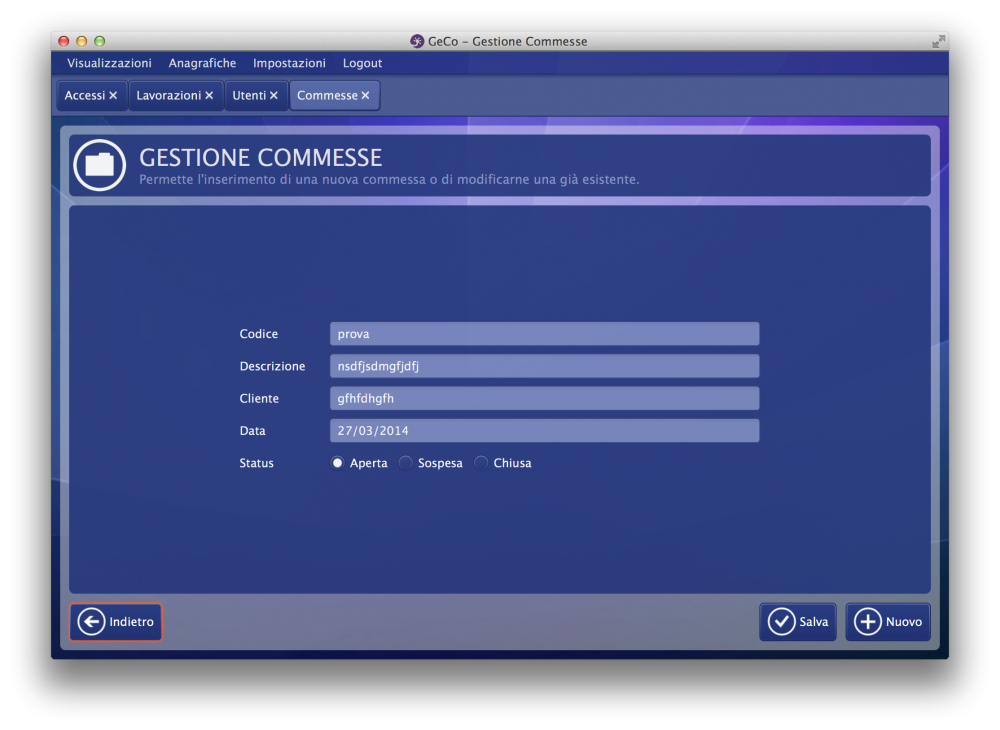Close the Utenti tab with its X
The height and width of the screenshot is (730, 1000).
(274, 96)
